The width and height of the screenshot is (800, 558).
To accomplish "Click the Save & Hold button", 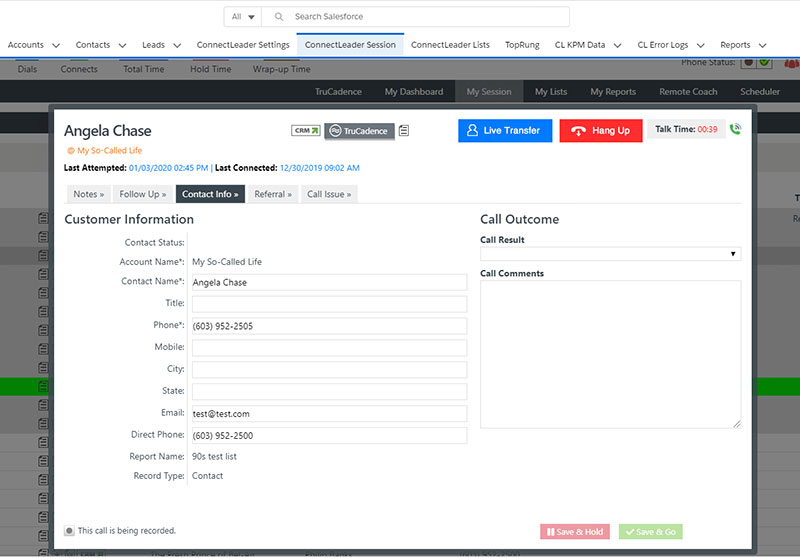I will 574,532.
